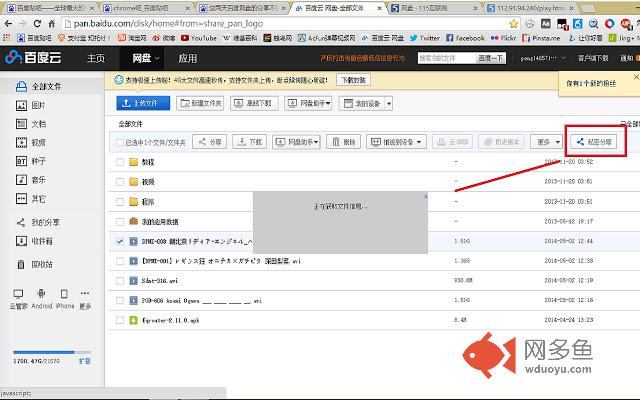The width and height of the screenshot is (640, 400).
Task: Open the Flickr bookmark
Action: click(x=503, y=38)
